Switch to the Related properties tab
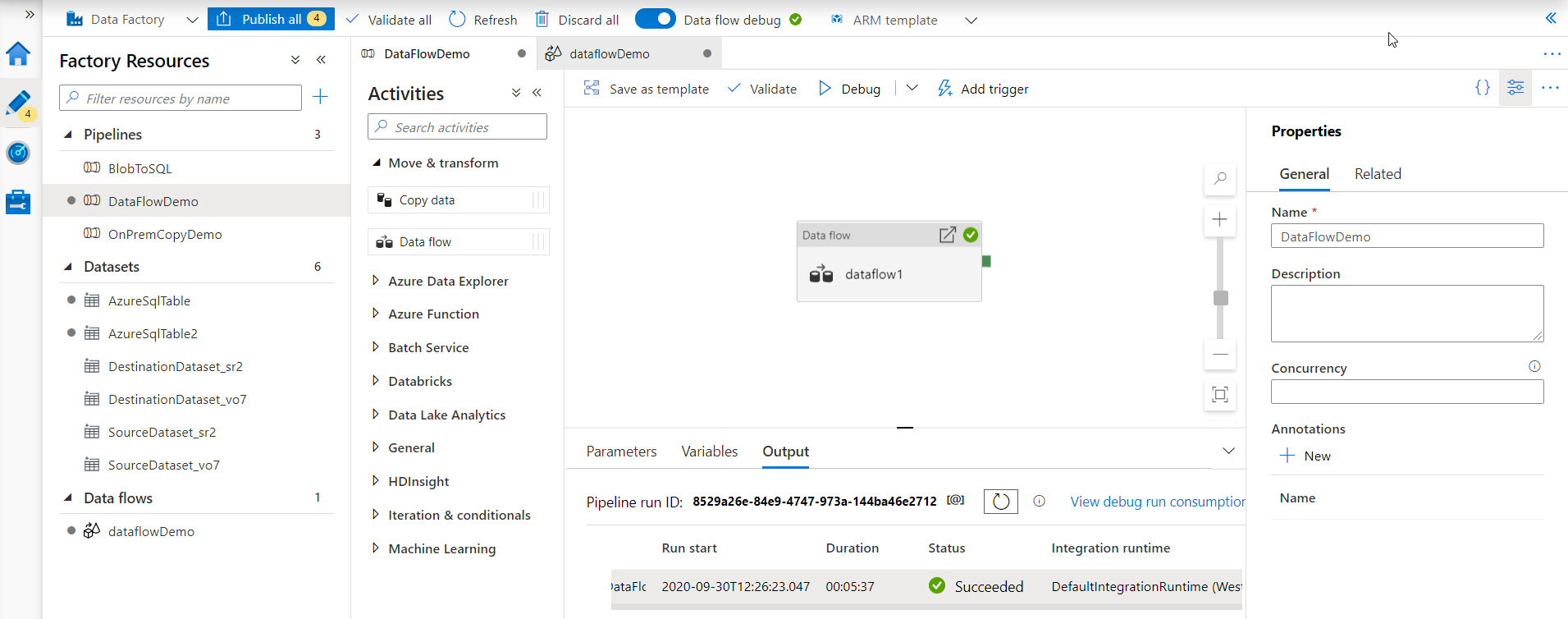The width and height of the screenshot is (1568, 619). coord(1378,174)
